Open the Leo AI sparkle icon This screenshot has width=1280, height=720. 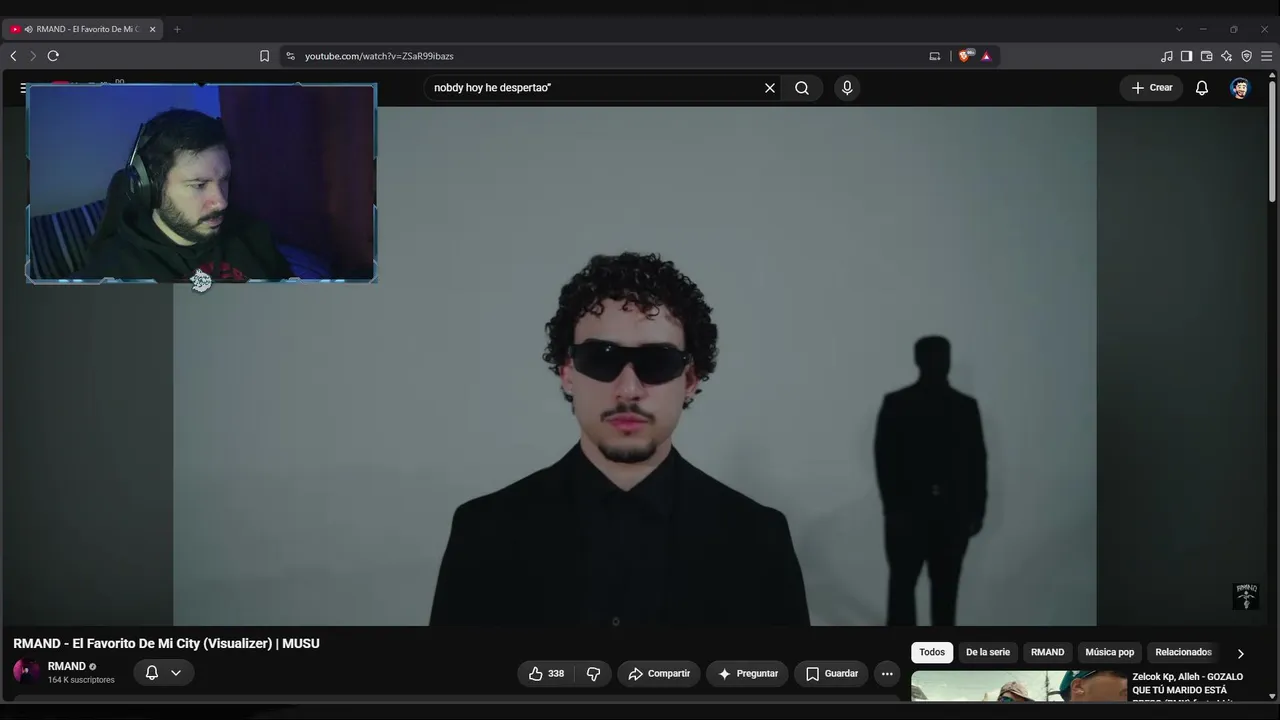[x=1226, y=56]
